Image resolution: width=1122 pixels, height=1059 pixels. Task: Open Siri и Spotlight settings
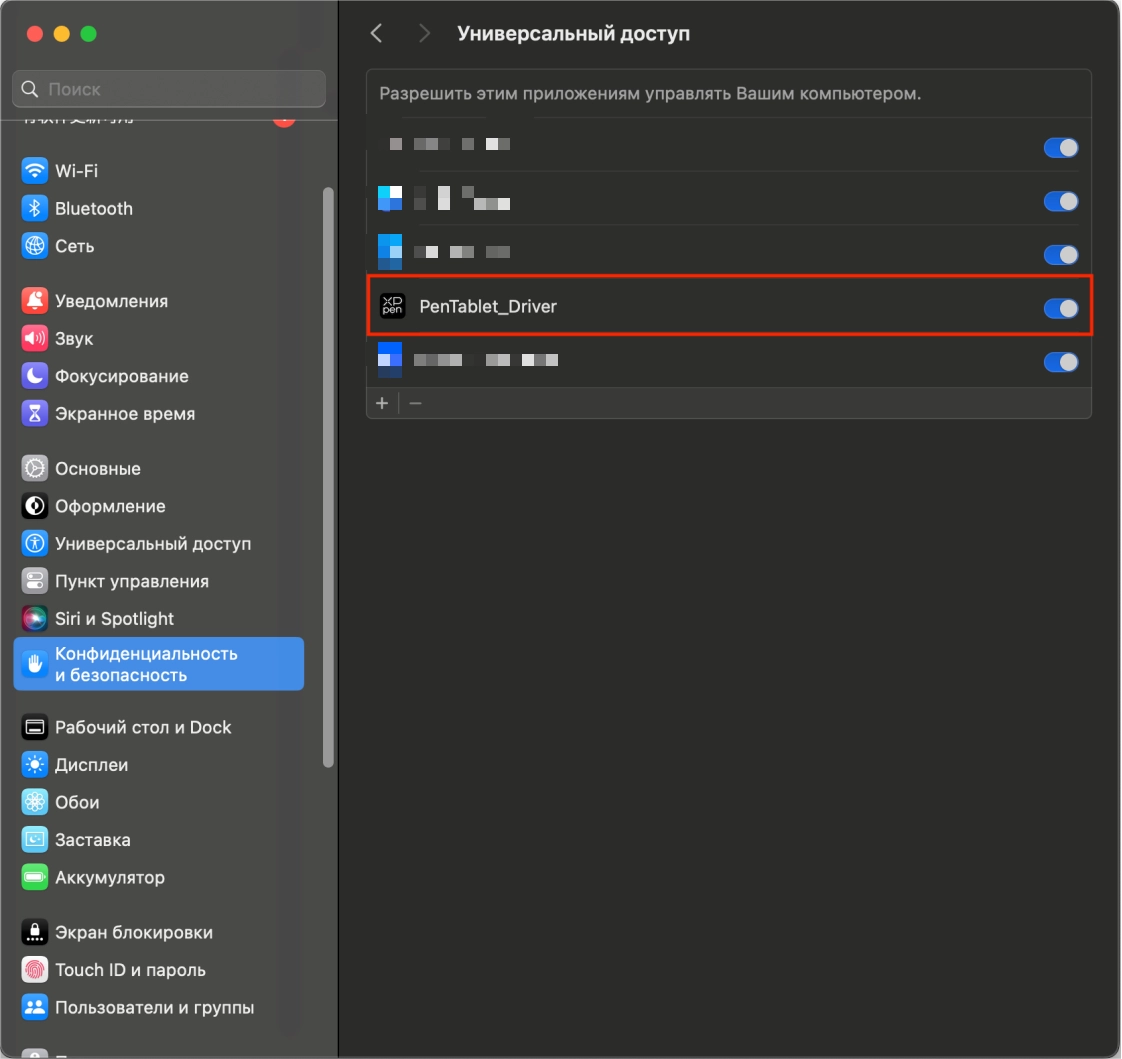[114, 619]
